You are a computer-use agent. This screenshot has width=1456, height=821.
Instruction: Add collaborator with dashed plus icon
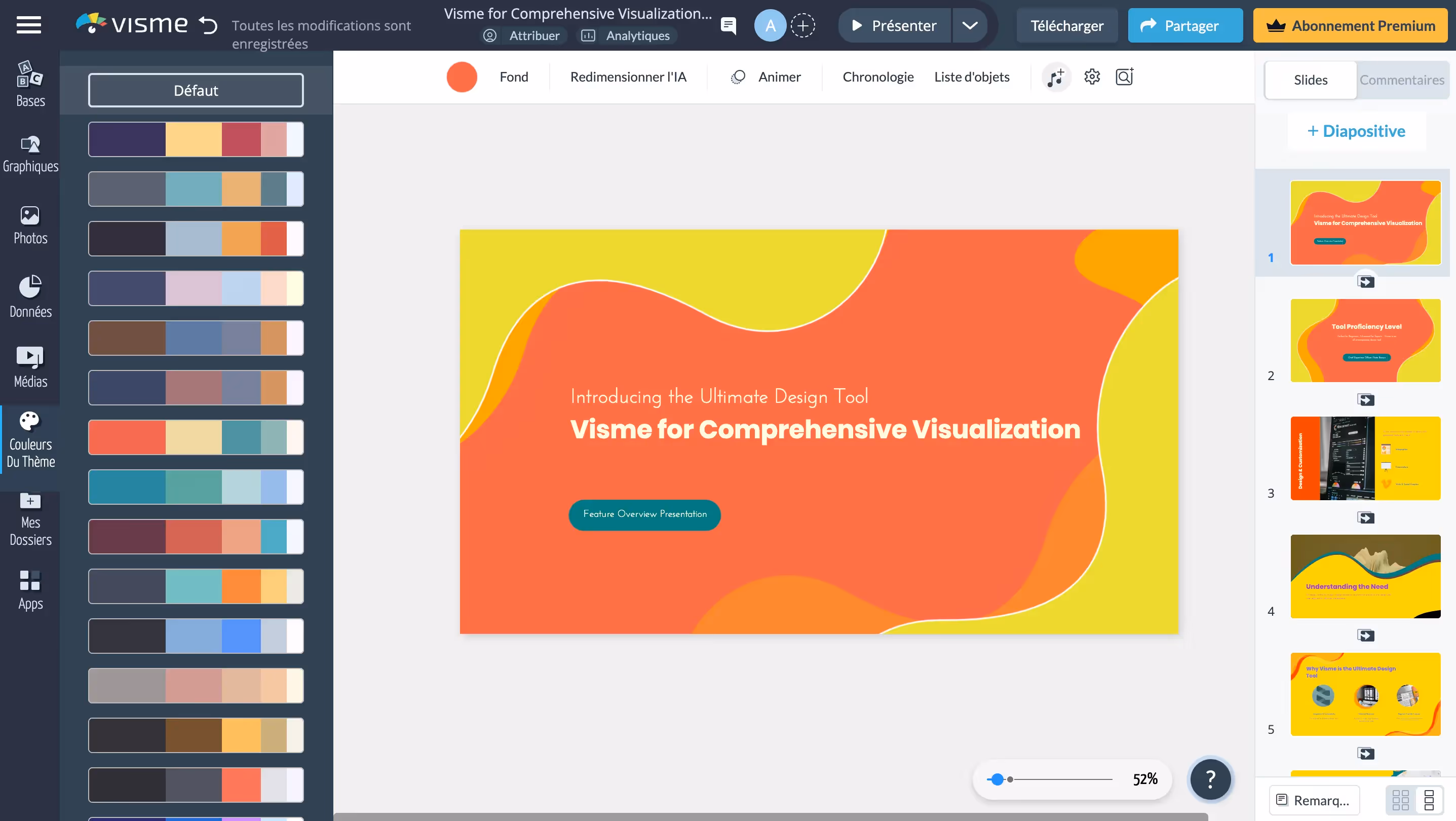pos(802,25)
